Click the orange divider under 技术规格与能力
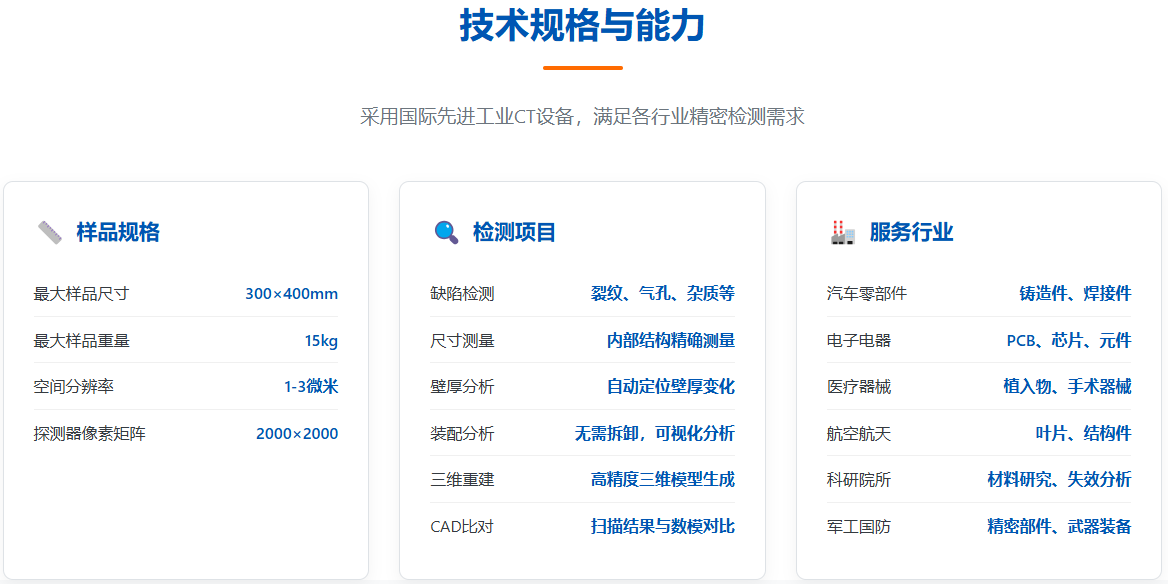Screen dimensions: 1168x584 pyautogui.click(x=583, y=67)
